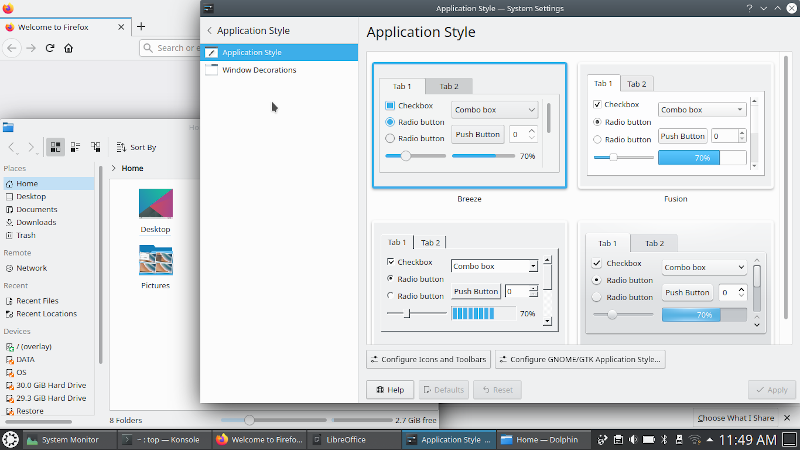Screen dimensions: 800x450
Task: Click spinbox arrows in Breeze preview
Action: [x=532, y=134]
